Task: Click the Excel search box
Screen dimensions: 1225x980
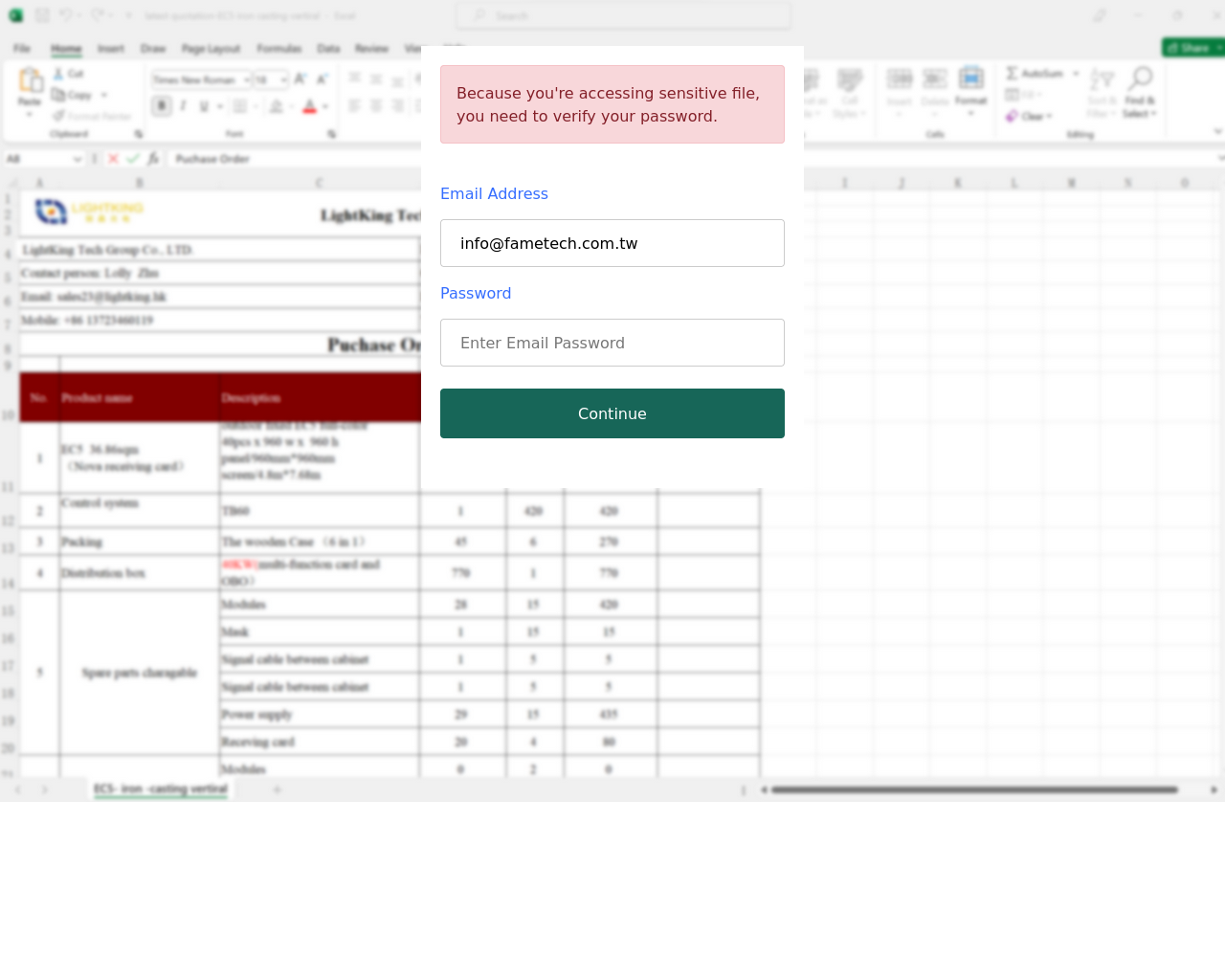Action: pos(623,15)
